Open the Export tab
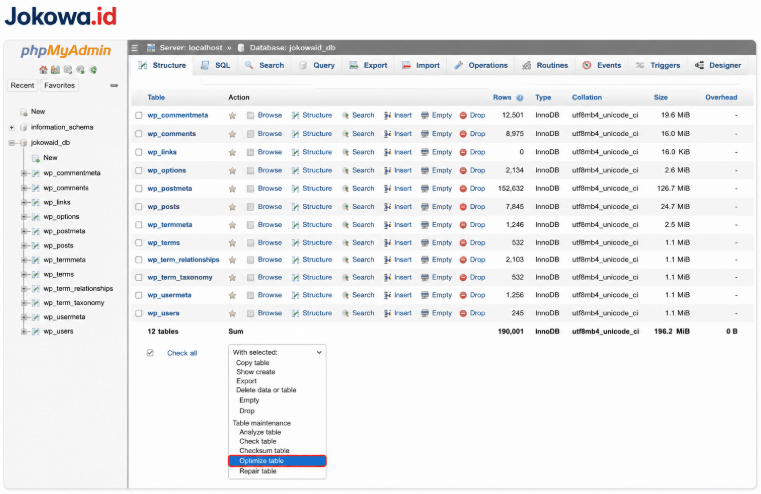 coord(369,66)
